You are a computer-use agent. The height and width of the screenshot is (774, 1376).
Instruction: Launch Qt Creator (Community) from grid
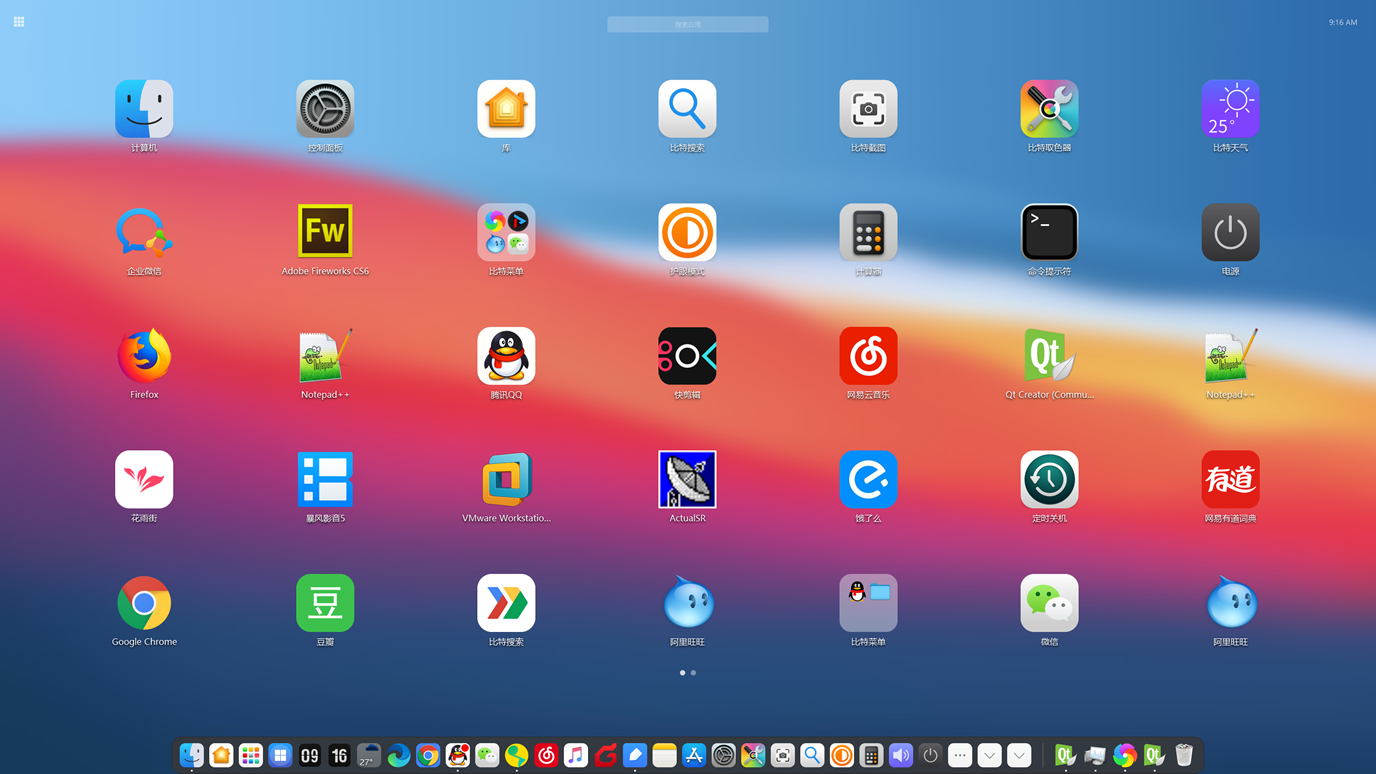click(x=1049, y=356)
